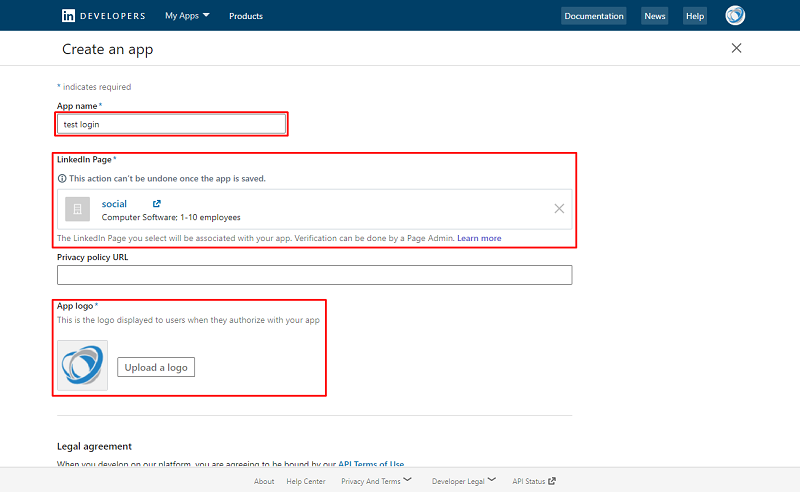Click the Upload a logo button

(x=156, y=367)
